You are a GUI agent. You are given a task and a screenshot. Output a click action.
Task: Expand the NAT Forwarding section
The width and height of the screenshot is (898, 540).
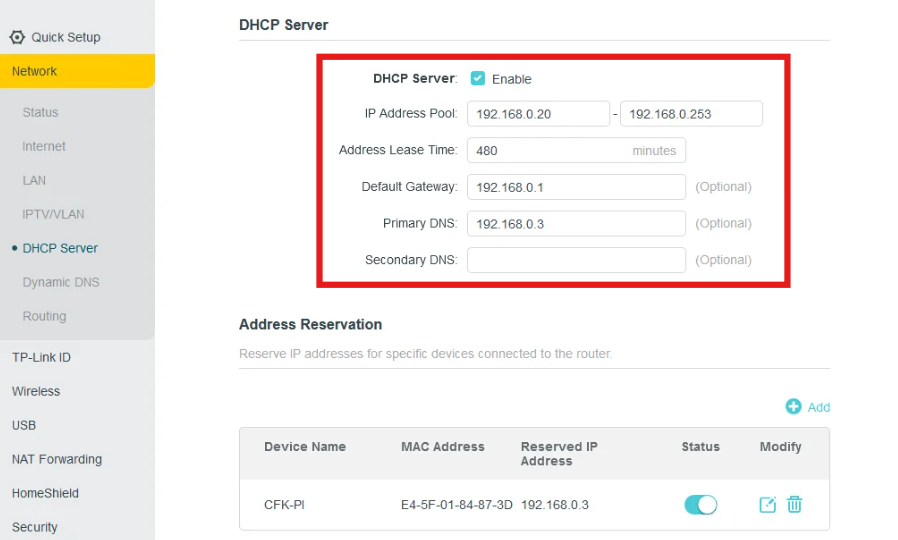coord(57,459)
